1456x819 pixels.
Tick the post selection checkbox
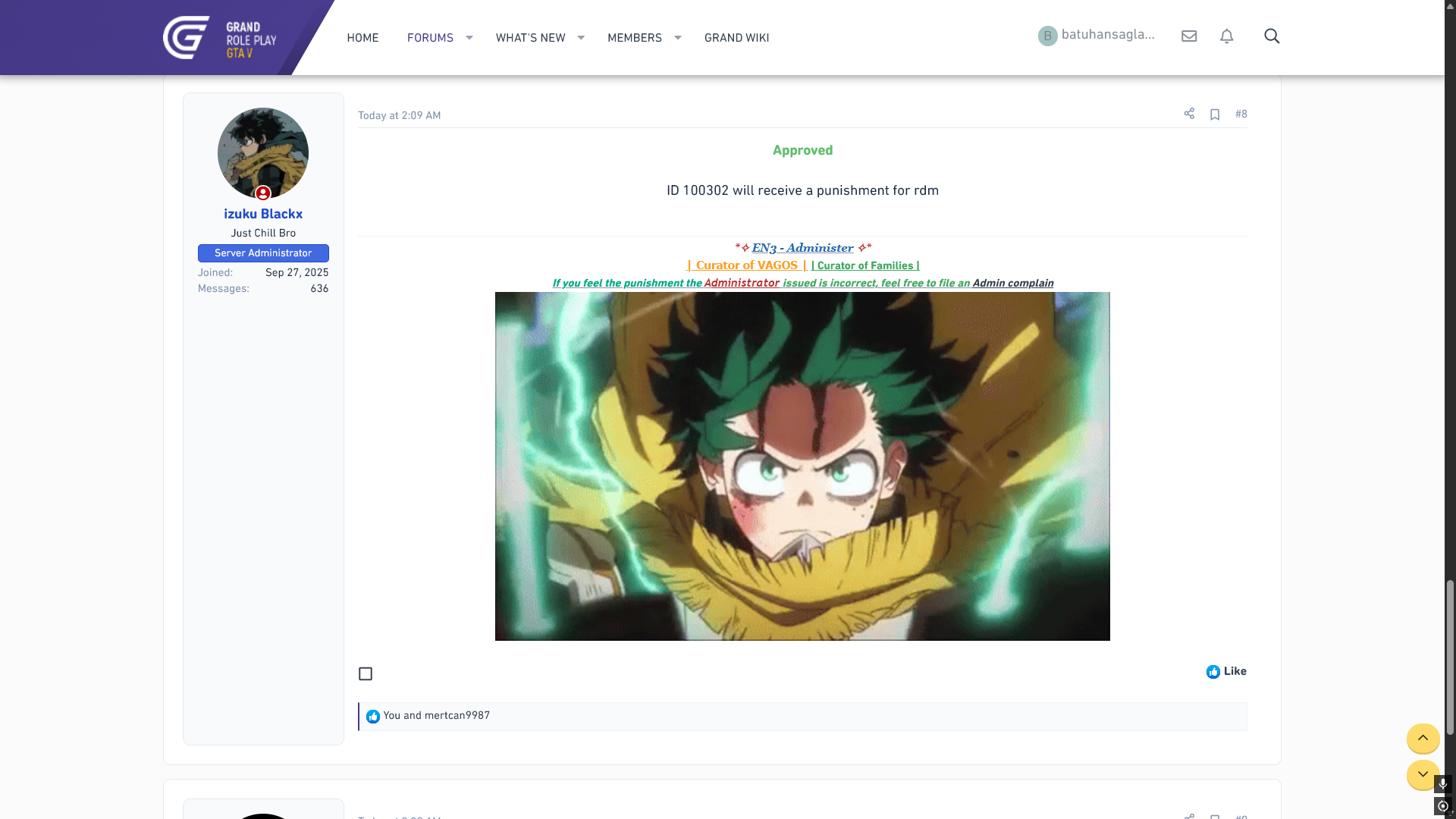click(366, 674)
